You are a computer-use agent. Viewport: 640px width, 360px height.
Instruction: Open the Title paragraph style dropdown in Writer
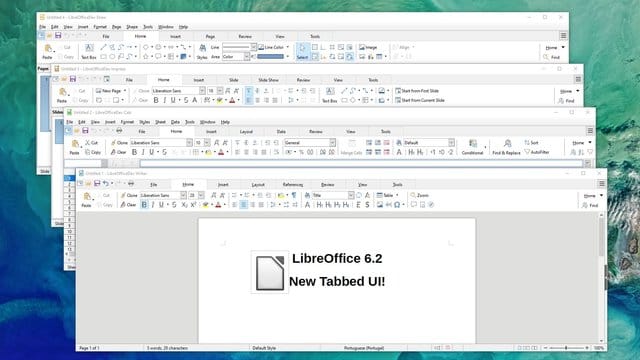pyautogui.click(x=351, y=196)
